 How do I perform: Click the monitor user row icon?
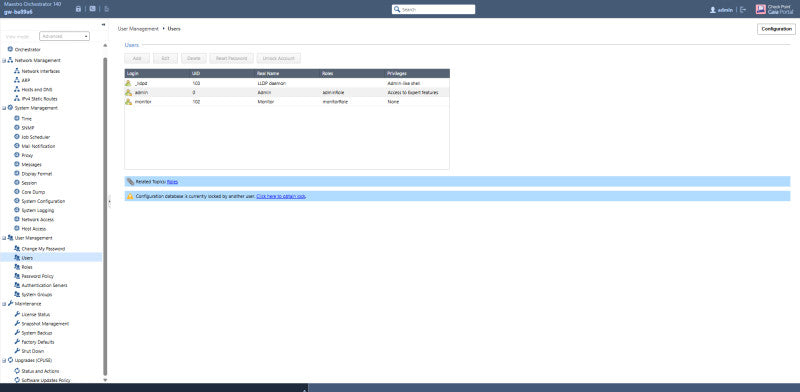[x=129, y=102]
